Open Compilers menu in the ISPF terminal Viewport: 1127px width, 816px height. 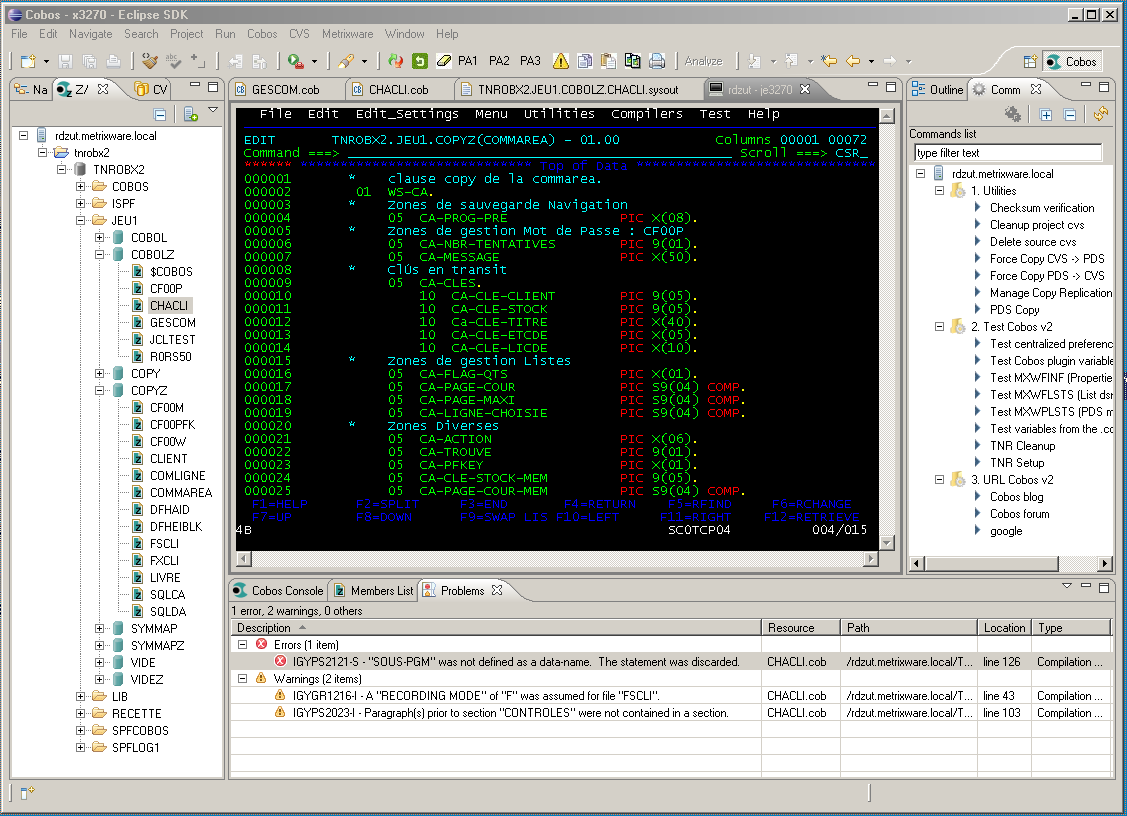click(x=647, y=114)
